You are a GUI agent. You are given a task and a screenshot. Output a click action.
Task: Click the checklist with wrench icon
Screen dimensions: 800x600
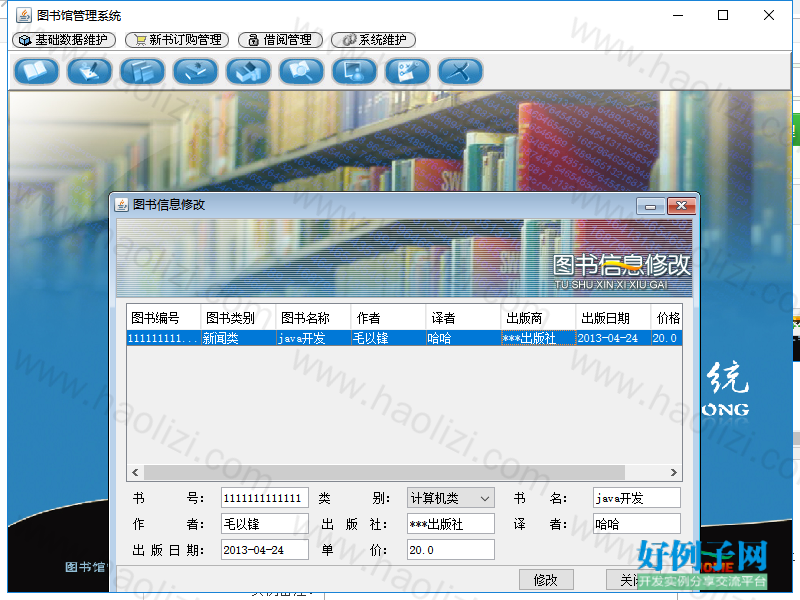coord(408,71)
